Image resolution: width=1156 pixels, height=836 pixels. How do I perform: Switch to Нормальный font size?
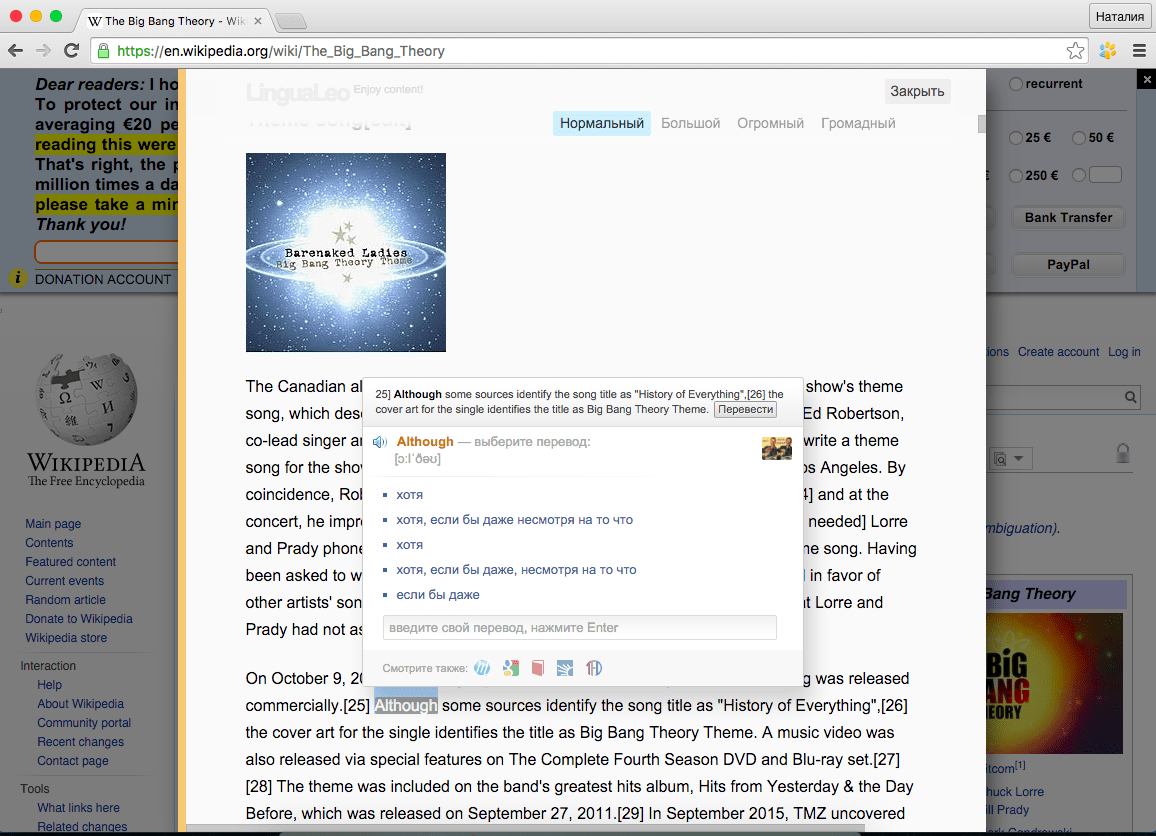click(x=602, y=123)
